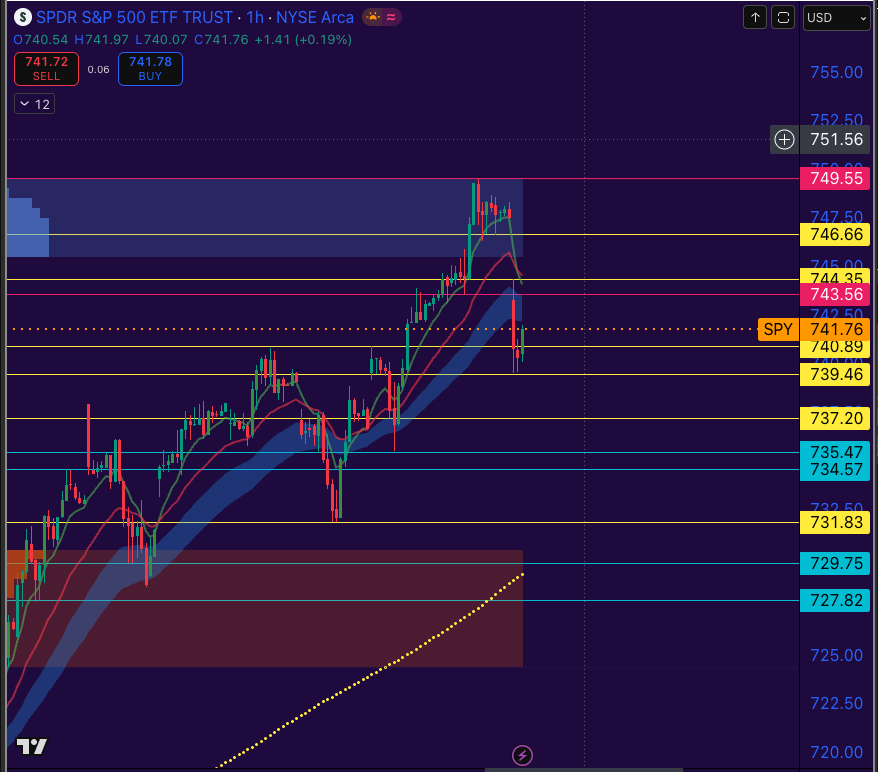Open the 1h interval label

pos(255,17)
